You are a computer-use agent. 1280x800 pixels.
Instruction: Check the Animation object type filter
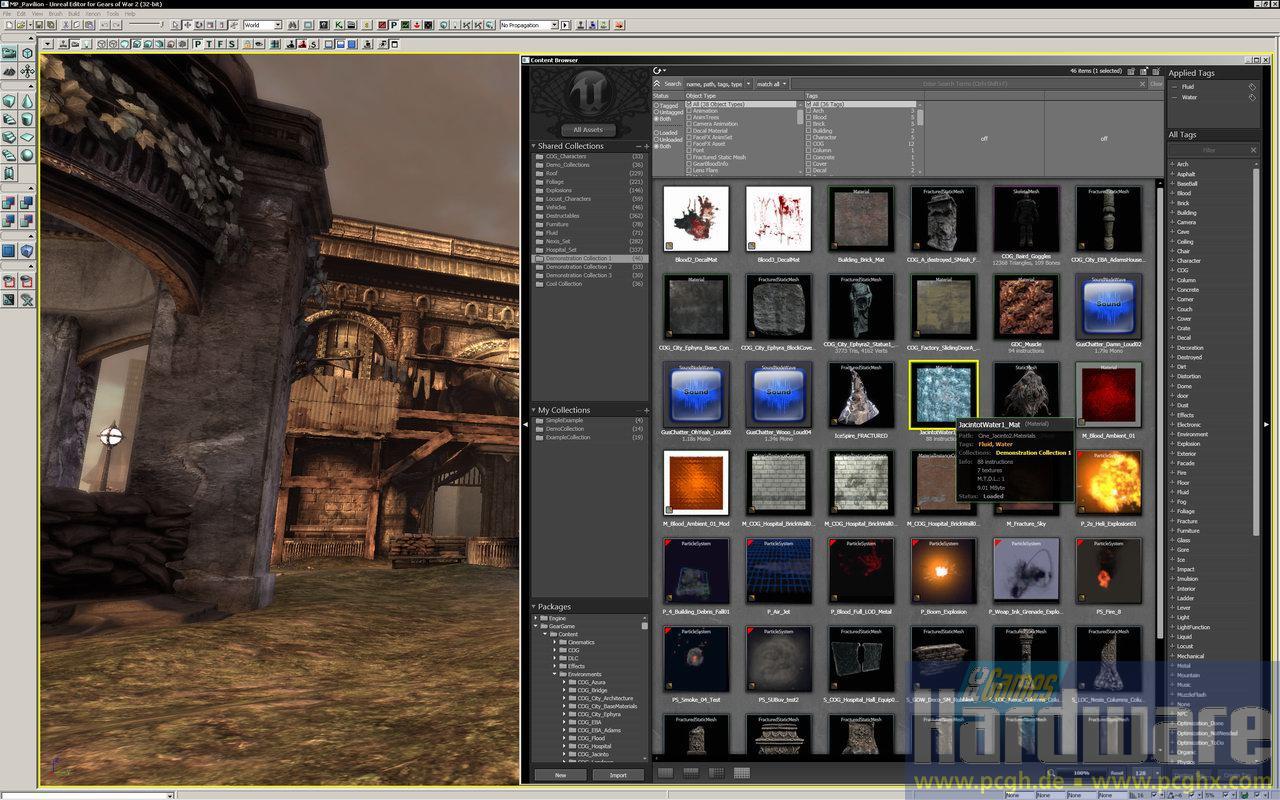689,111
